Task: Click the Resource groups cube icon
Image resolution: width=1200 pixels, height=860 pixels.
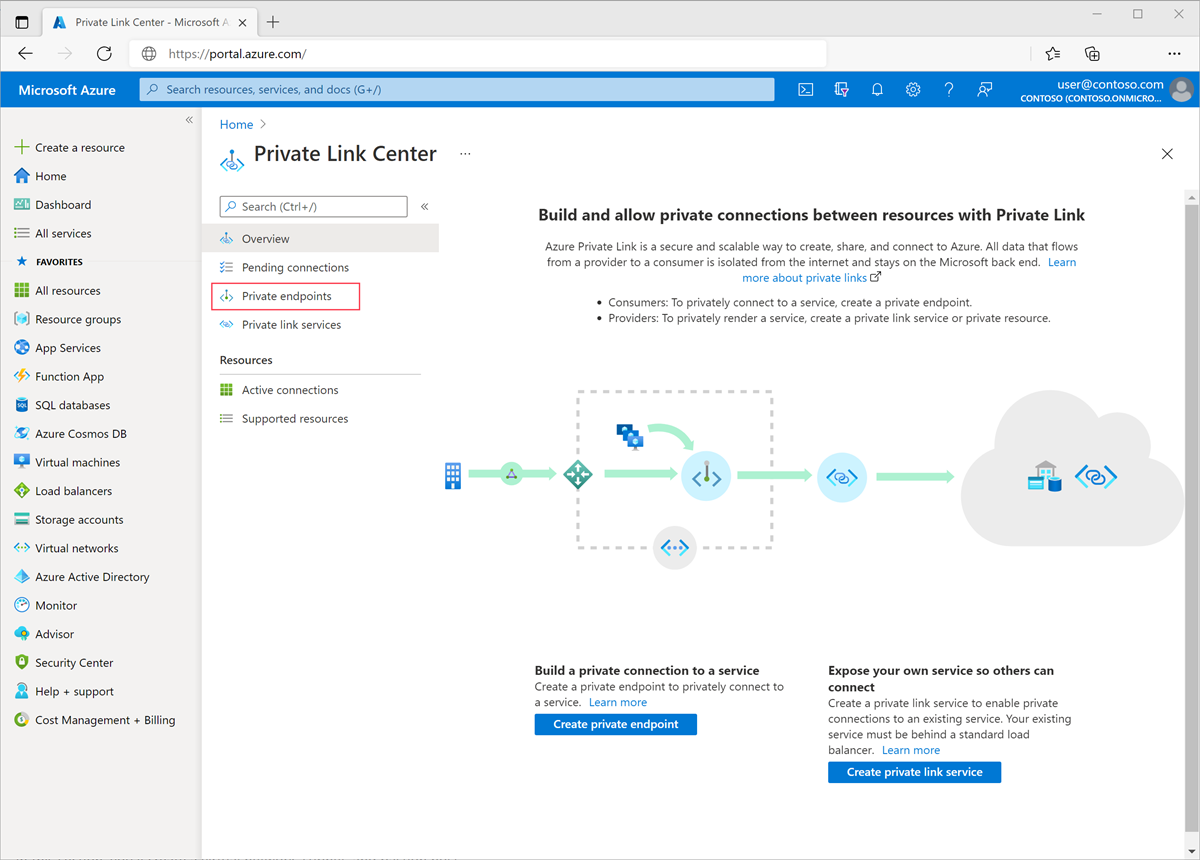Action: pos(22,319)
